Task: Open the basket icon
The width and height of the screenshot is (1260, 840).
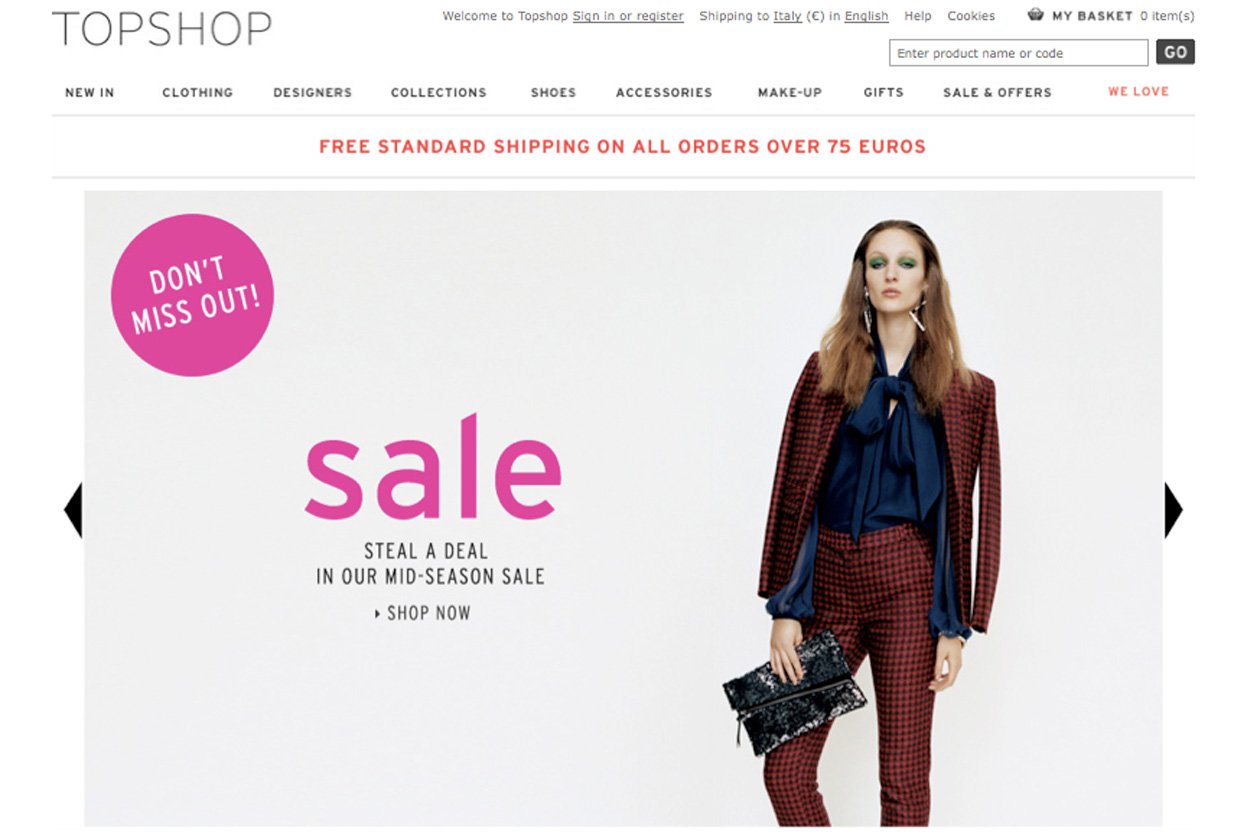Action: 1036,15
